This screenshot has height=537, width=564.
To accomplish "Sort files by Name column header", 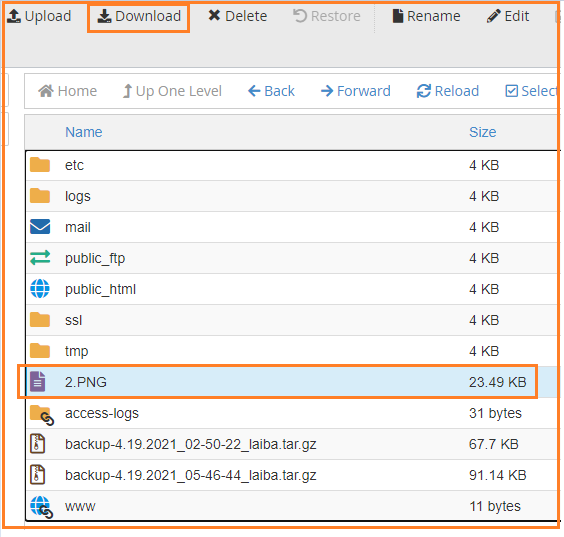I will 83,132.
